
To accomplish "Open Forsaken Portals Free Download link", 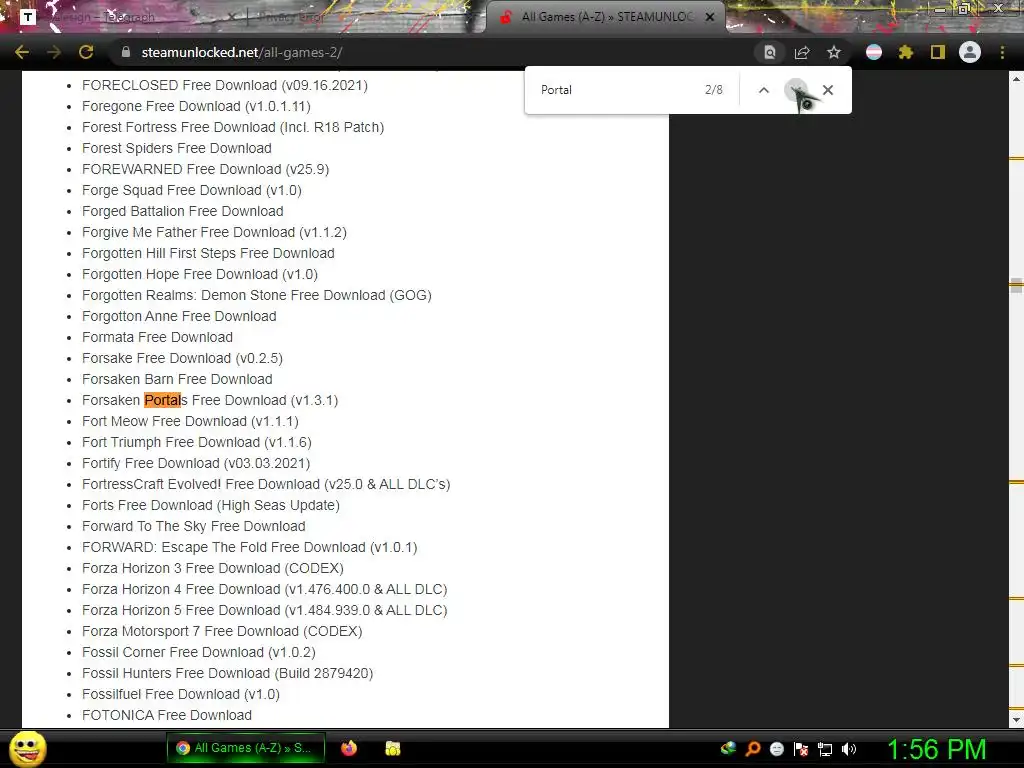I will 210,400.
